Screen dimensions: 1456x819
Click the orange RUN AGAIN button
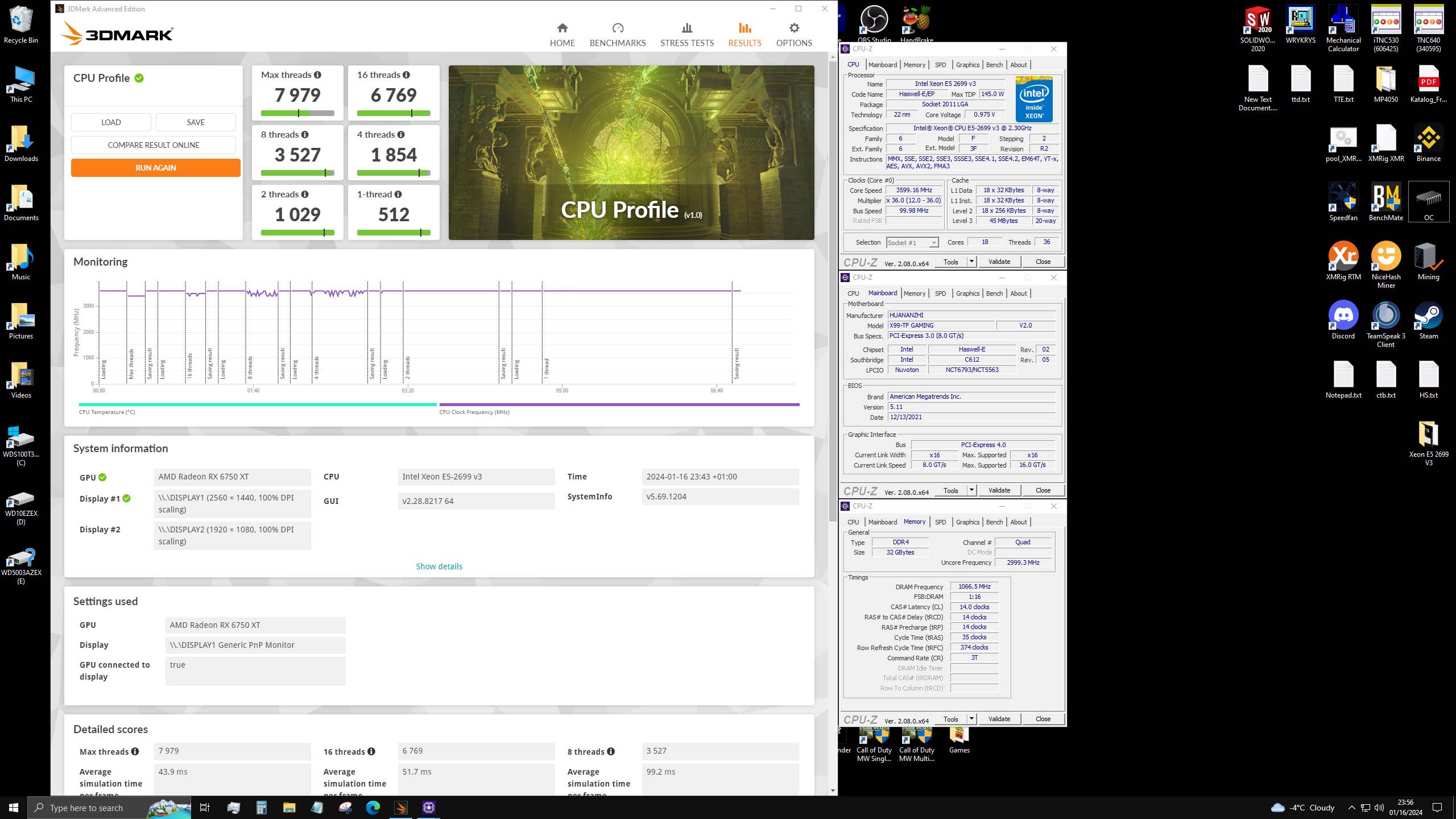[156, 168]
